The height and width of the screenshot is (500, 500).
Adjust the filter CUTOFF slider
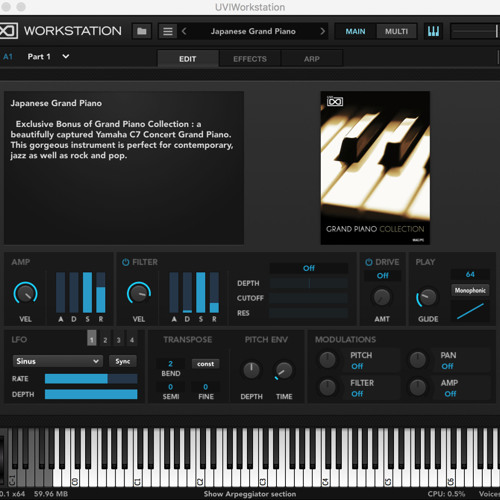pos(309,298)
